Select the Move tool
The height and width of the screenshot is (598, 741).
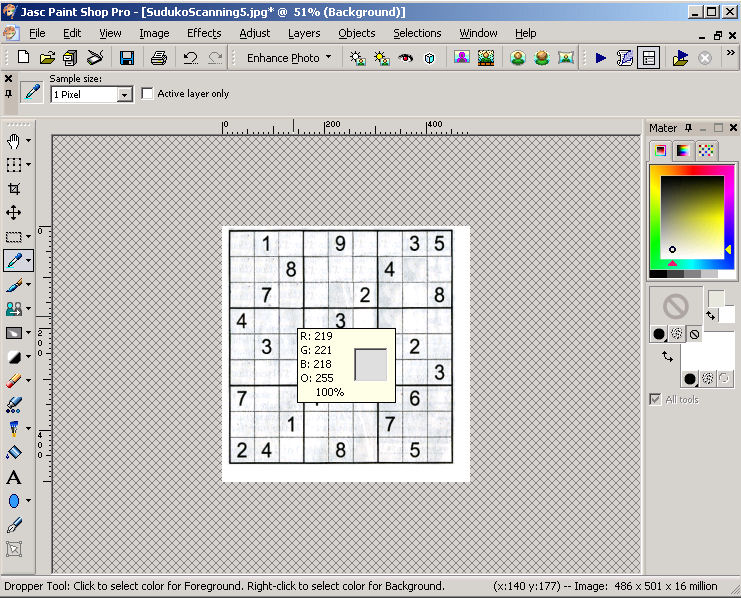tap(14, 212)
